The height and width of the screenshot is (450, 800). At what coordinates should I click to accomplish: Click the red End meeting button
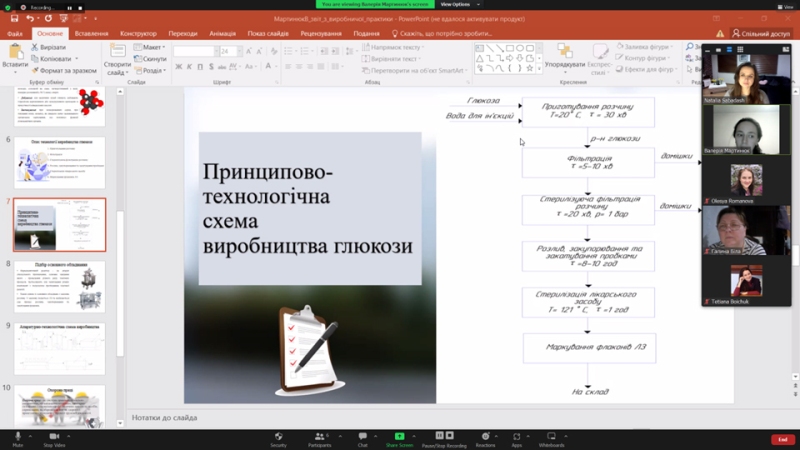click(x=783, y=439)
